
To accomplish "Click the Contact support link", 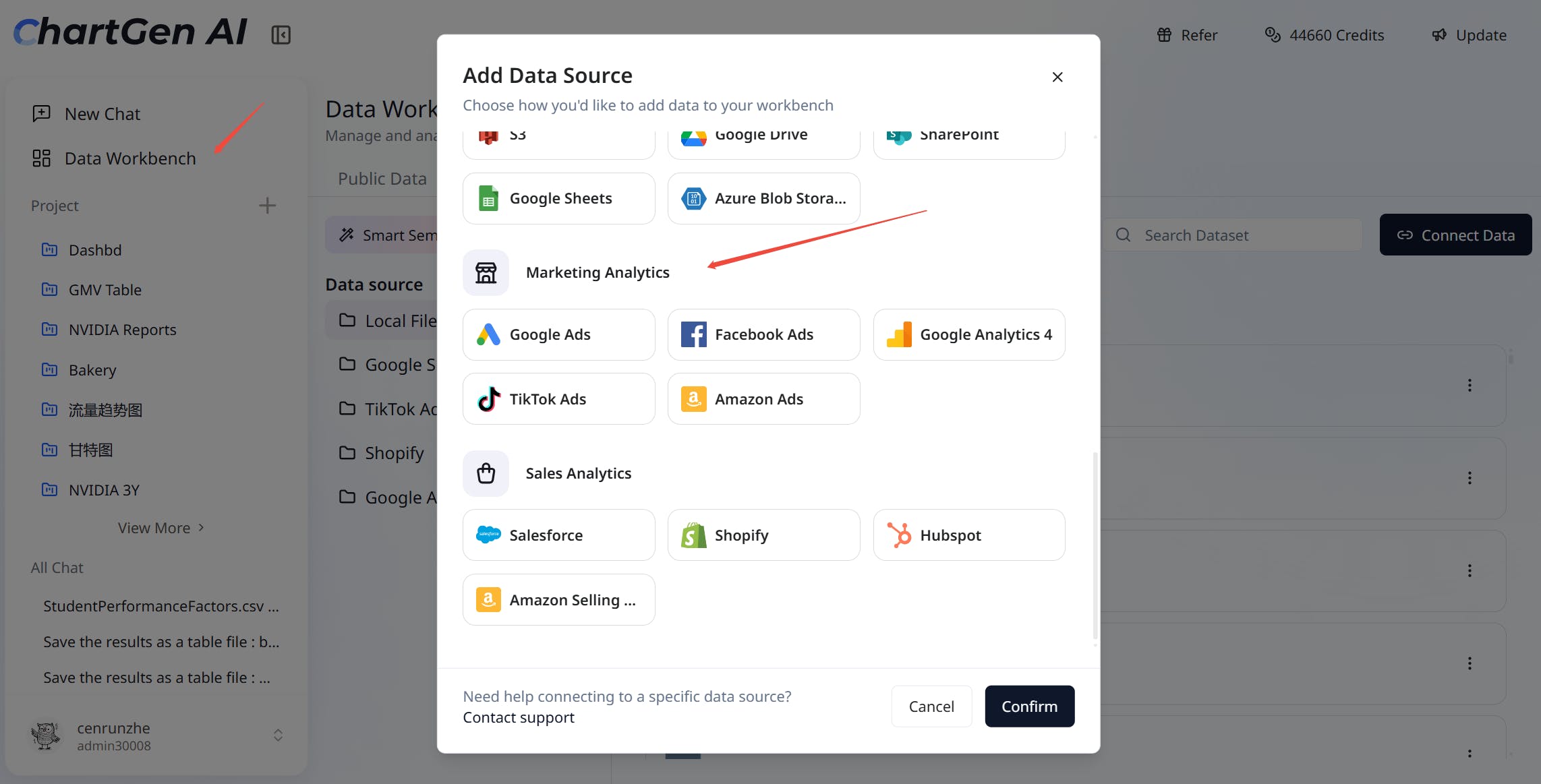I will coord(518,718).
